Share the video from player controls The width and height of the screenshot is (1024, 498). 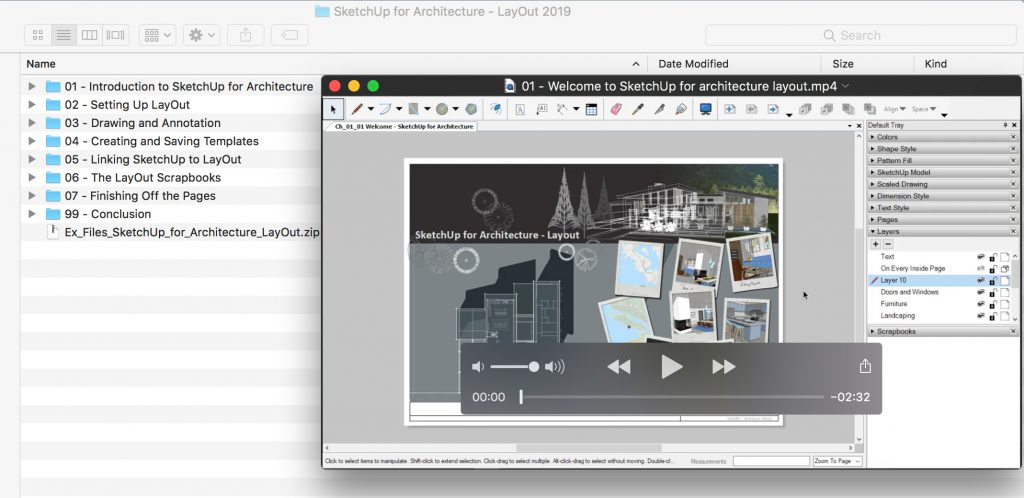pos(865,366)
